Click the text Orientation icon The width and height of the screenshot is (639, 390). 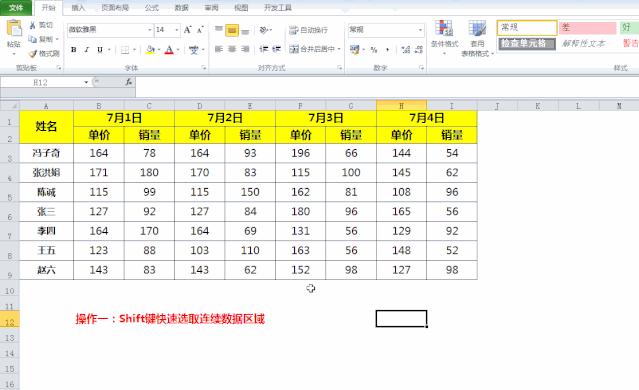(264, 30)
